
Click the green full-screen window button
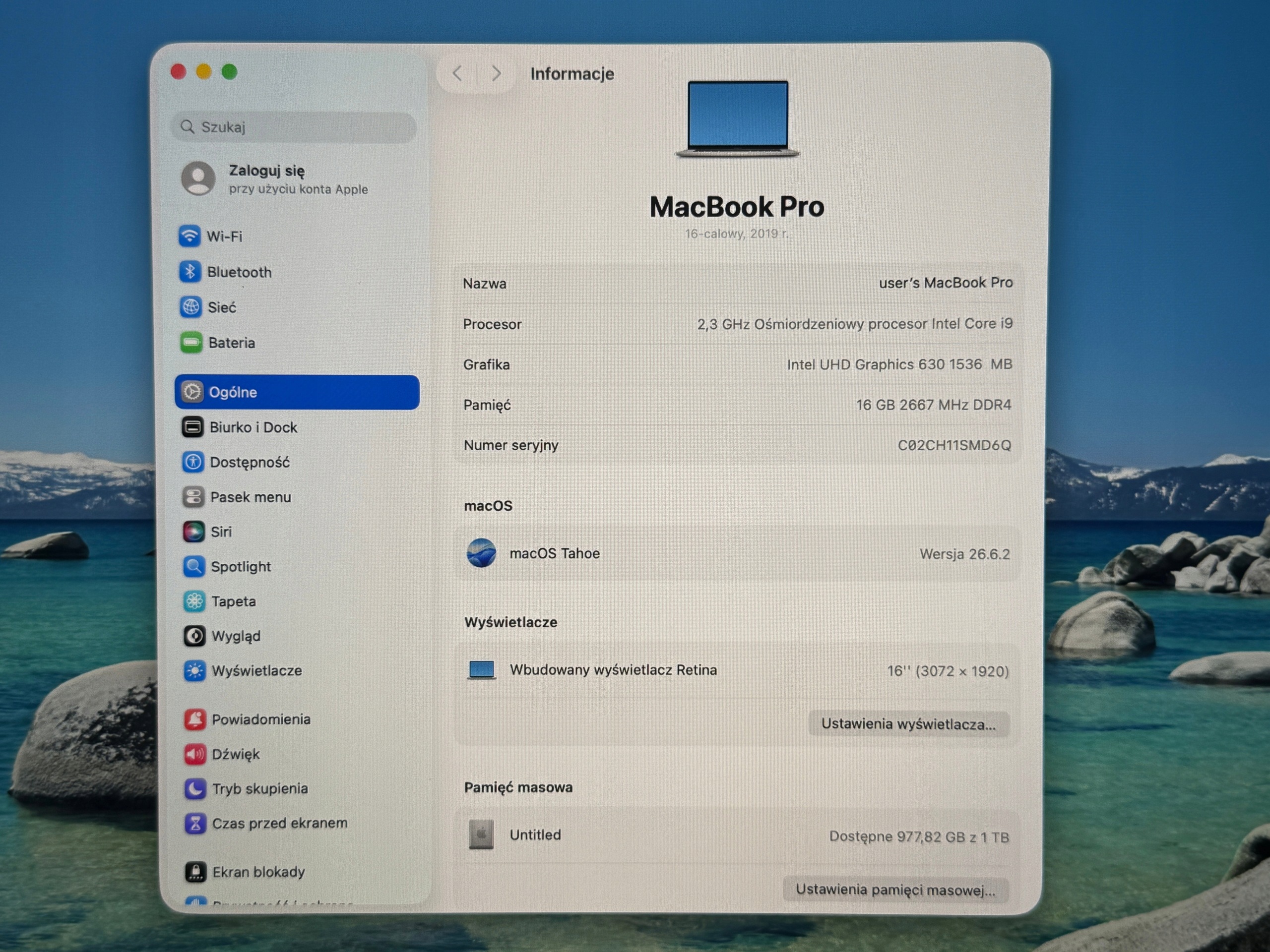[x=230, y=72]
